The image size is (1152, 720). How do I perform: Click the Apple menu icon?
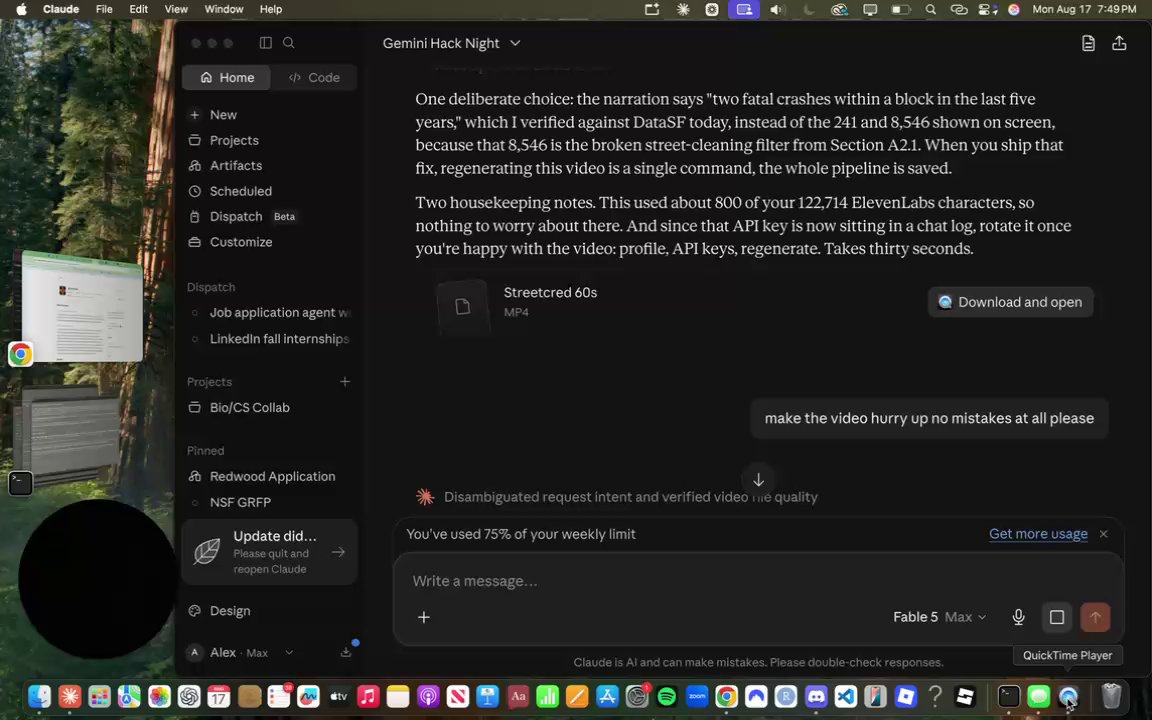tap(21, 10)
